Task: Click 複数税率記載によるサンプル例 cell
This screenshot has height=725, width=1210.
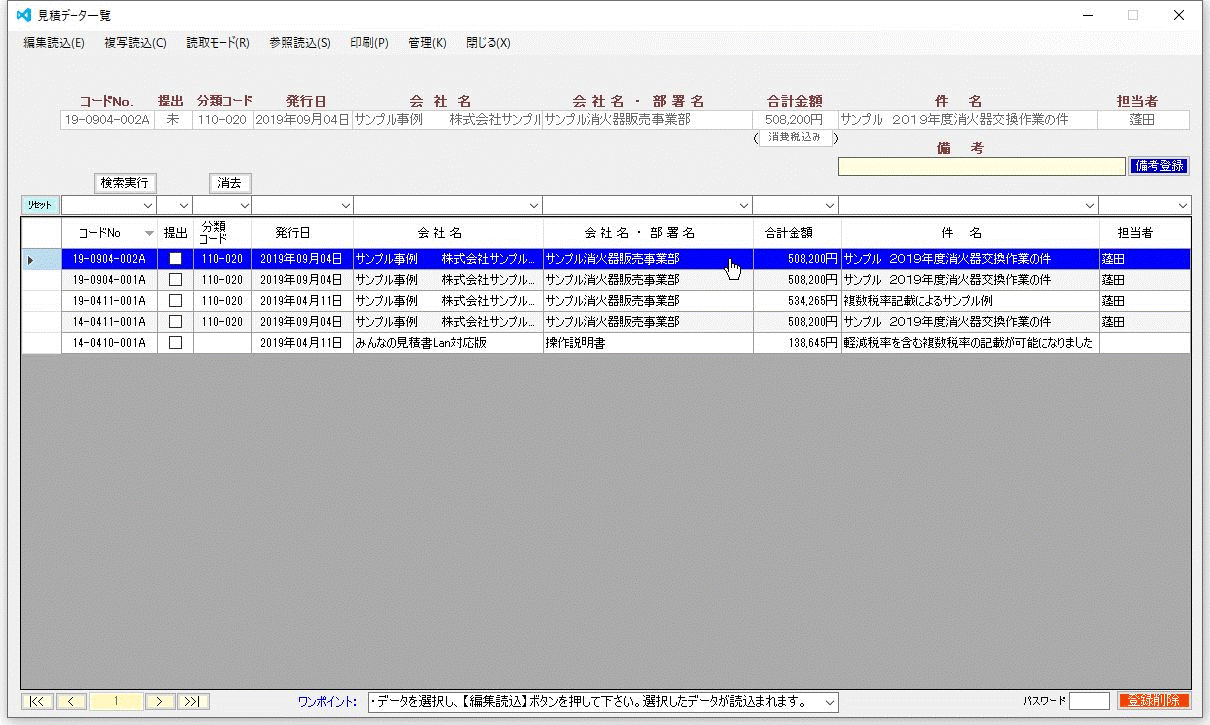Action: tap(970, 301)
